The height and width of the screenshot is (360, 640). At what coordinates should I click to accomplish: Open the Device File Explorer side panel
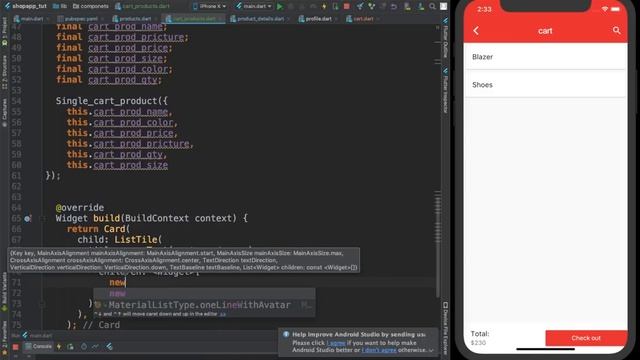[445, 329]
